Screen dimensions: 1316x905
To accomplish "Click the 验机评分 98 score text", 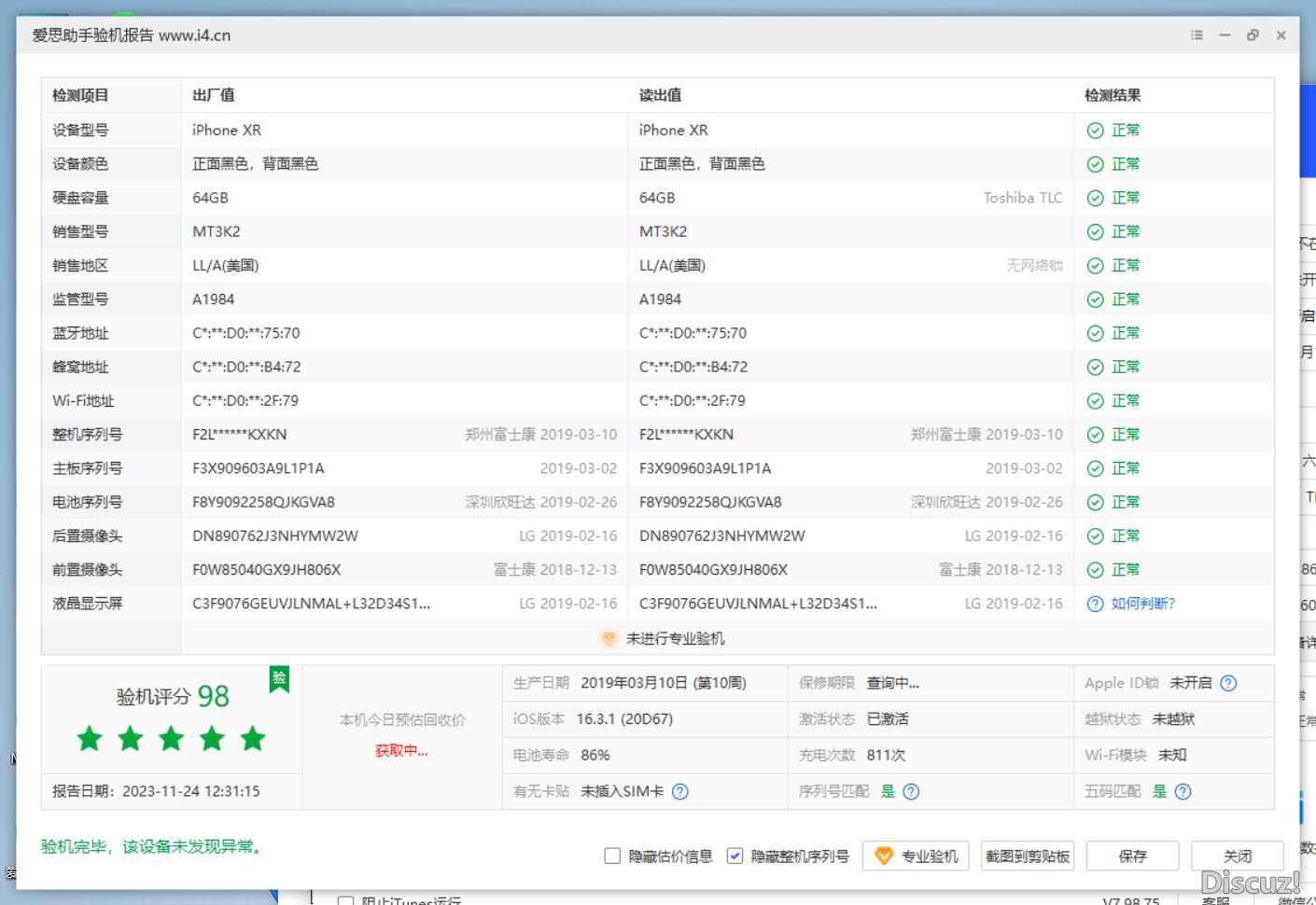I will (173, 696).
